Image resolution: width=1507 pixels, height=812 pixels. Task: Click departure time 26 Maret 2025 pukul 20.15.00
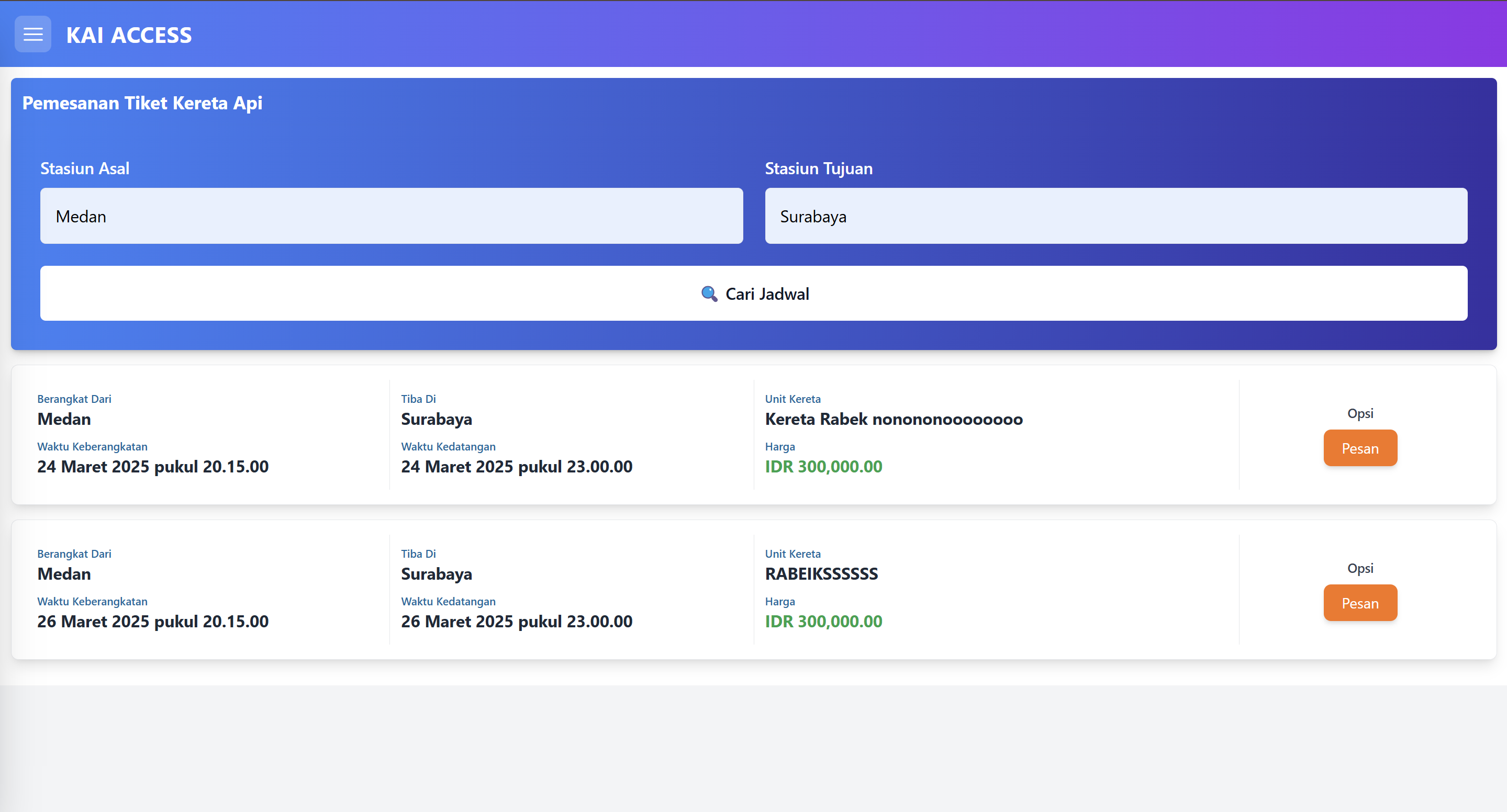(x=153, y=622)
